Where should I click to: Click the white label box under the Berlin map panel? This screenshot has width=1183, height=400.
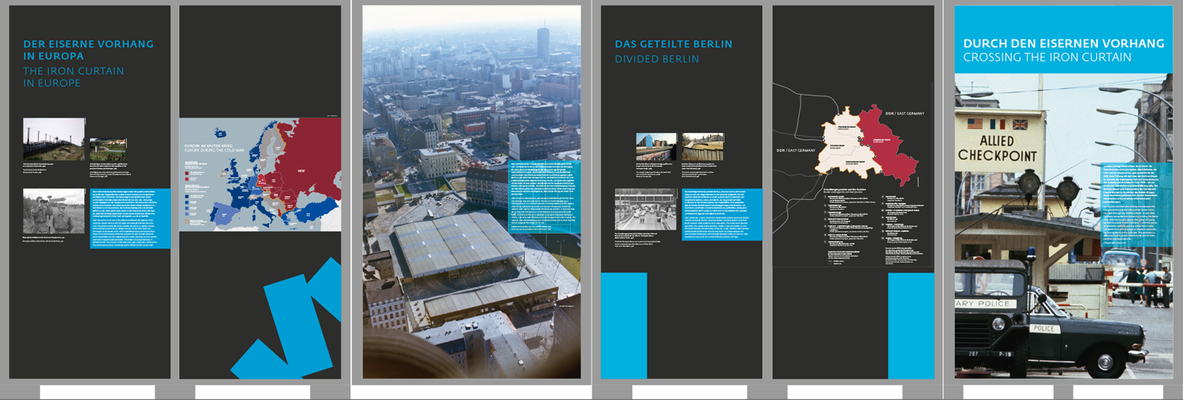[x=845, y=392]
